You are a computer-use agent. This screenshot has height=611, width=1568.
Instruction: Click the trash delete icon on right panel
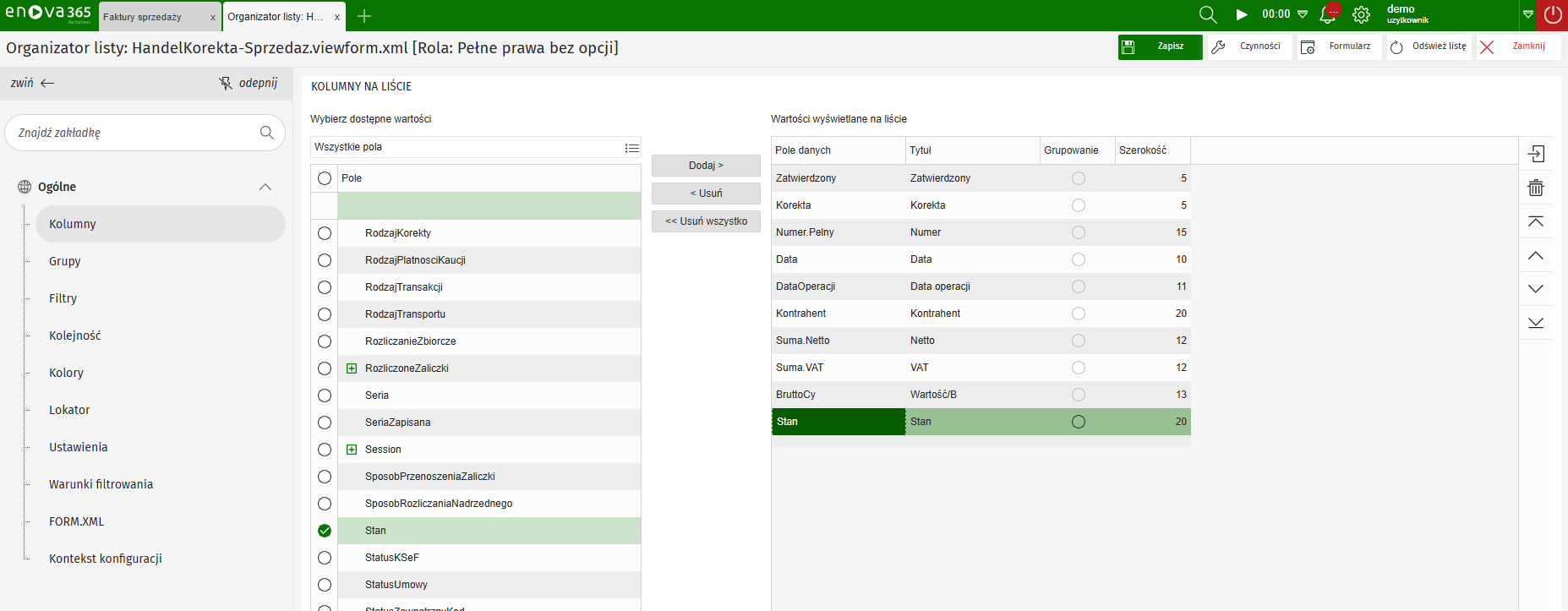point(1535,188)
